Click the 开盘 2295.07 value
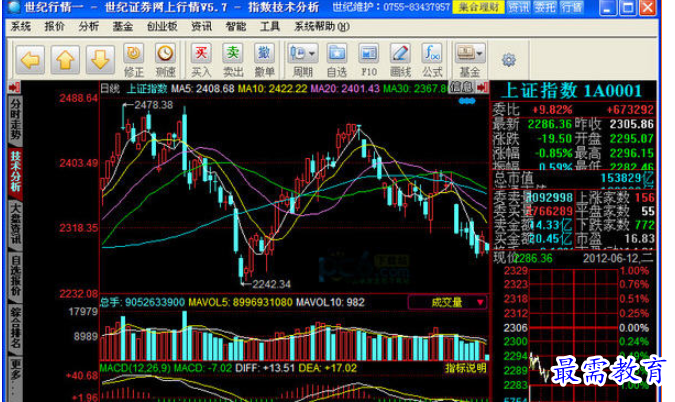 tap(632, 139)
